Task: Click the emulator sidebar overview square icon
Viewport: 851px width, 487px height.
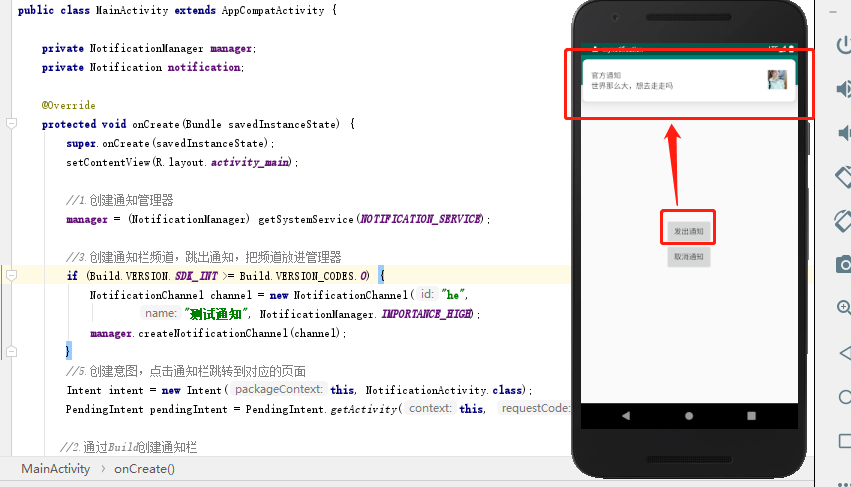Action: (x=845, y=440)
